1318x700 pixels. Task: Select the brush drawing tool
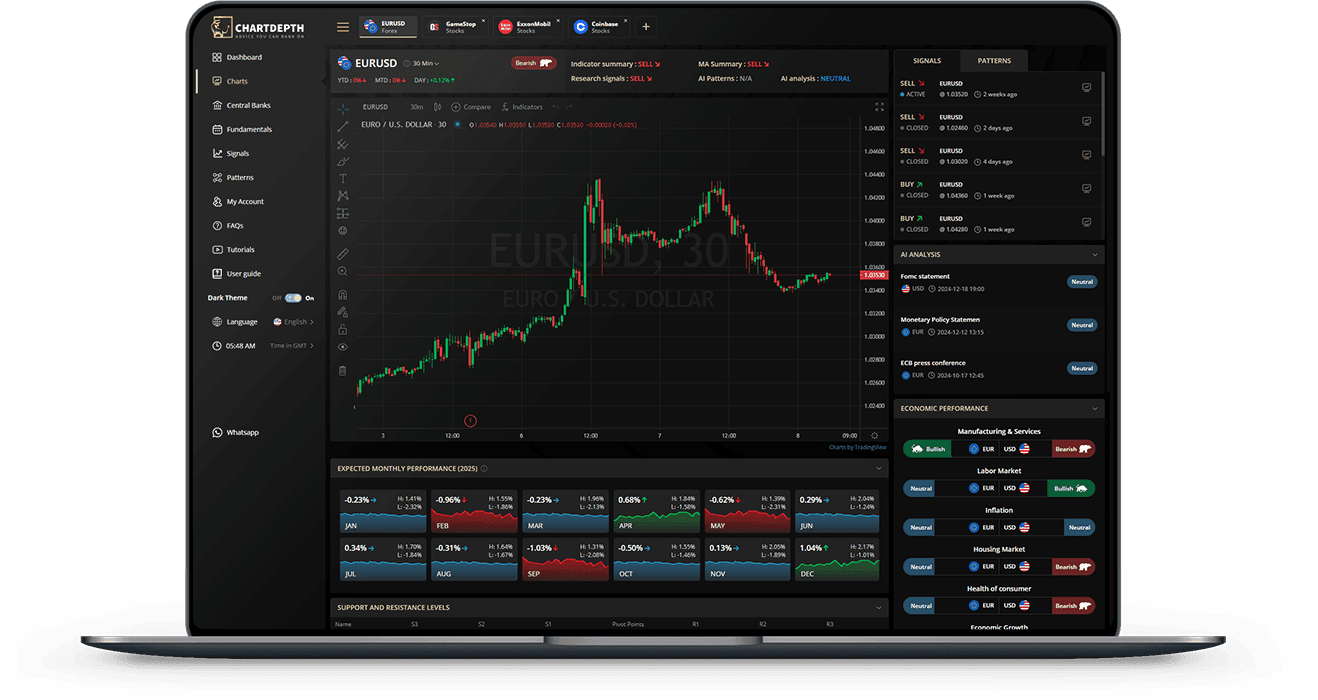click(x=343, y=161)
